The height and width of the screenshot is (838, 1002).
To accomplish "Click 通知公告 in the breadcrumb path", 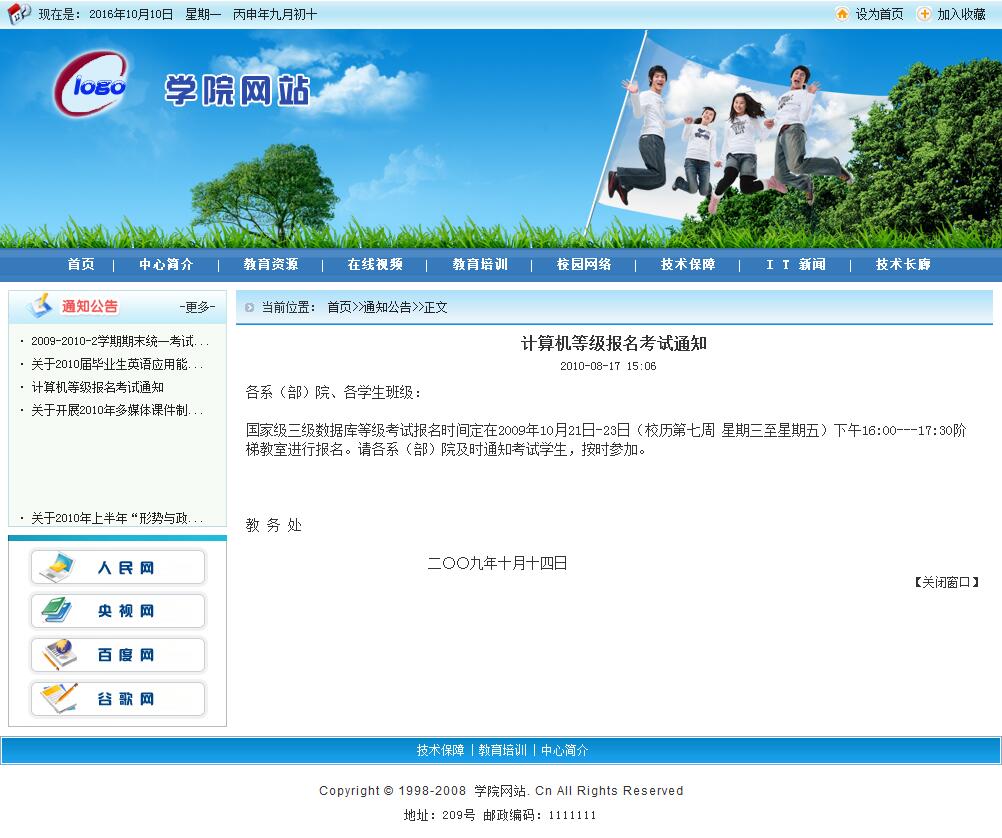I will 387,307.
